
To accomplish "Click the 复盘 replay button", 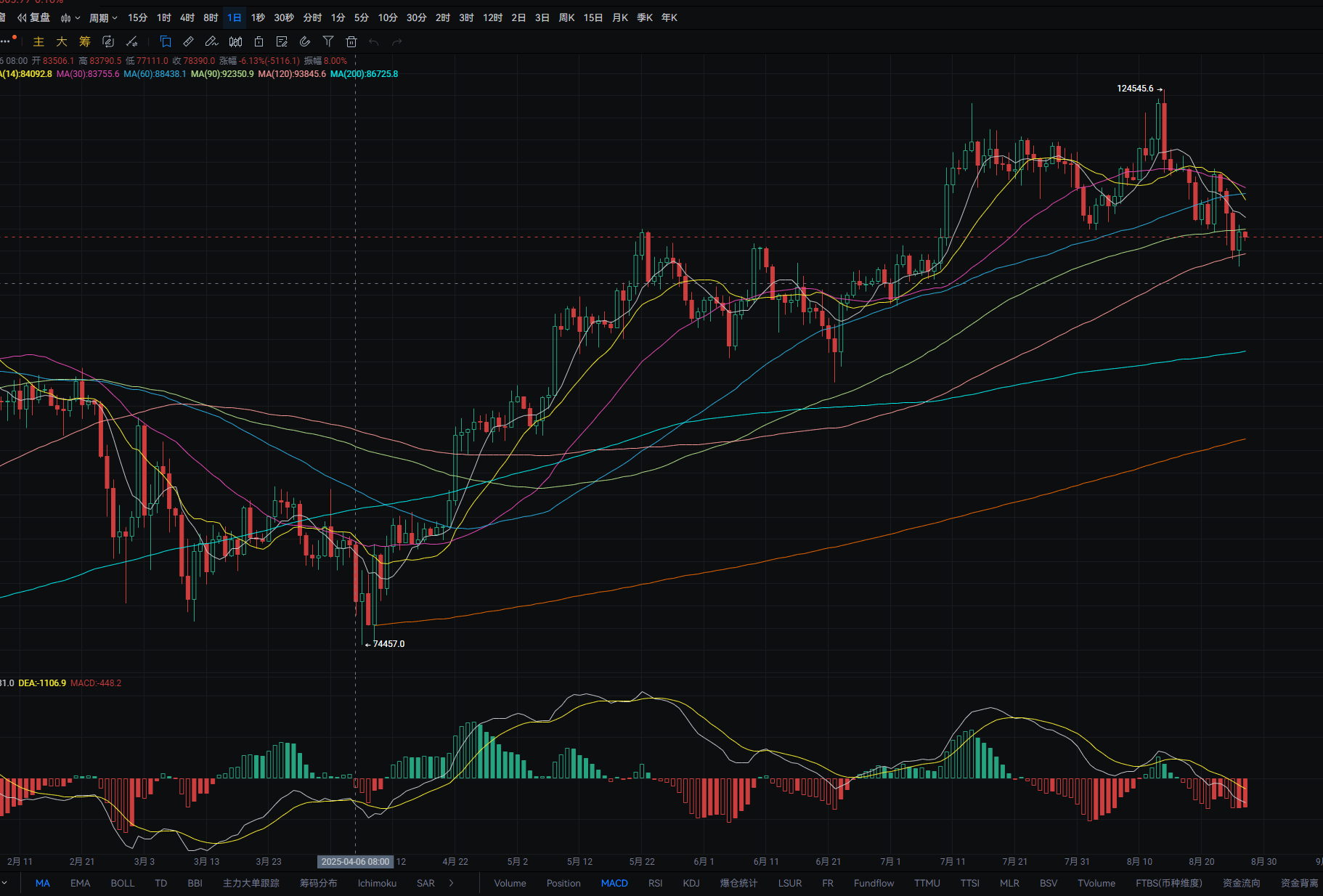I will (34, 17).
